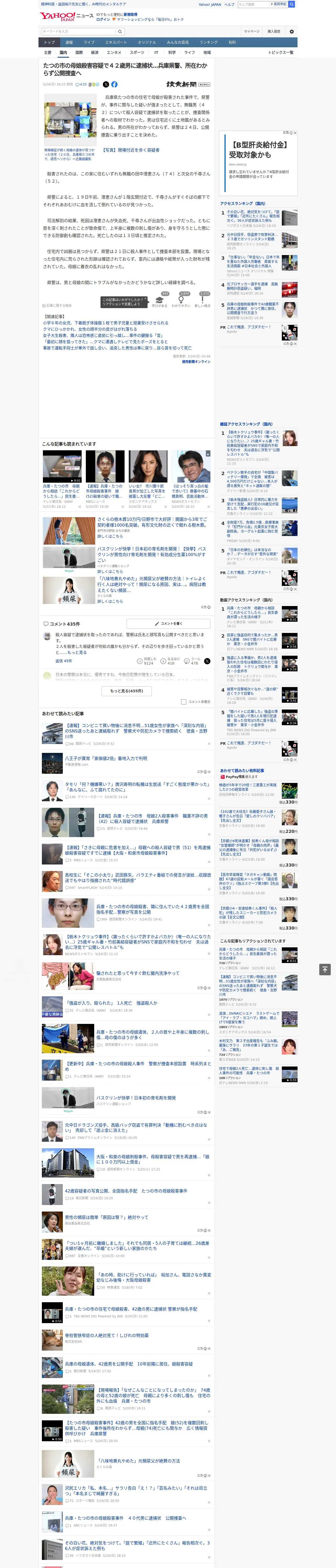The height and width of the screenshot is (1568, 336).
Task: Open the エキスパート navigation tab
Action: click(116, 43)
